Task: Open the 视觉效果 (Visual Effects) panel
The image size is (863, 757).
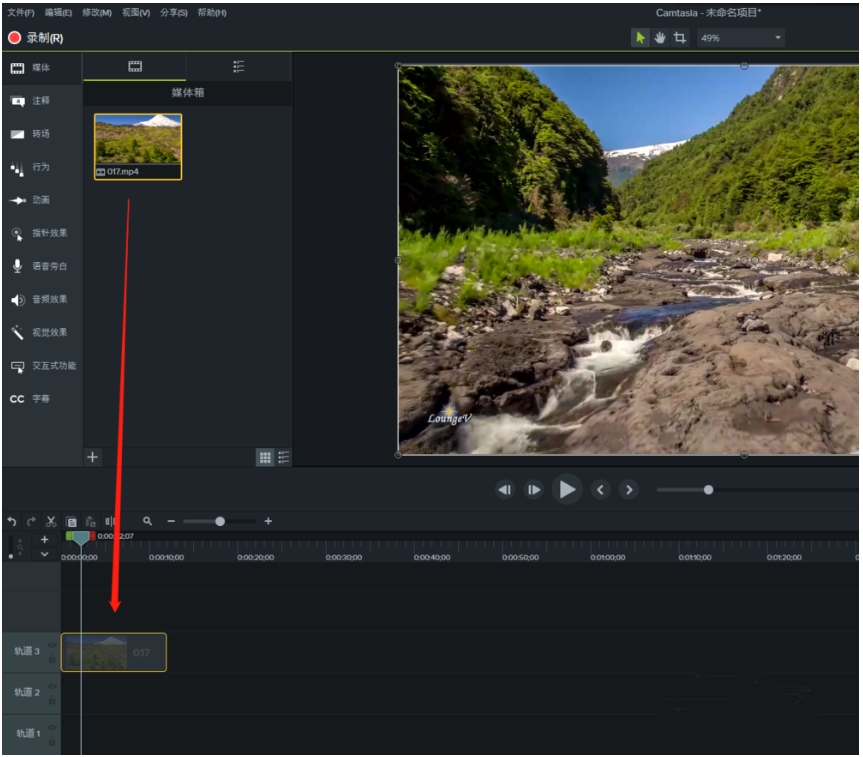Action: click(45, 332)
